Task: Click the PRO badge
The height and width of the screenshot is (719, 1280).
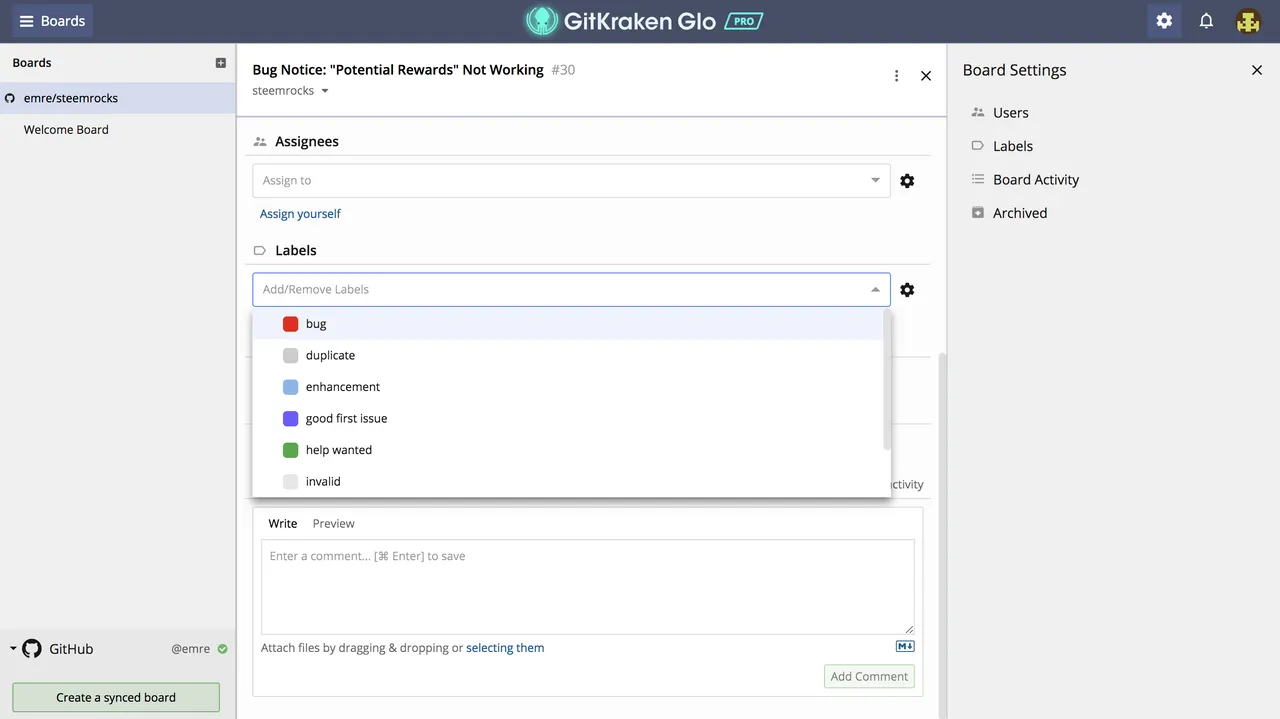Action: pyautogui.click(x=743, y=21)
